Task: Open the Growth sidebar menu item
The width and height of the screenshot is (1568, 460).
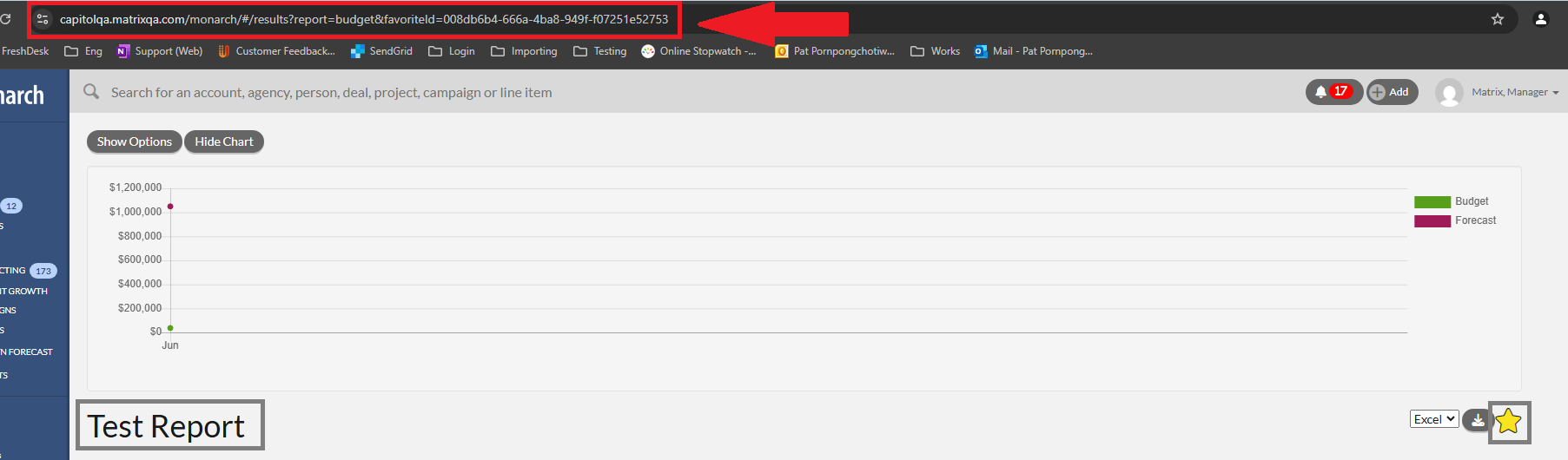Action: [x=24, y=291]
